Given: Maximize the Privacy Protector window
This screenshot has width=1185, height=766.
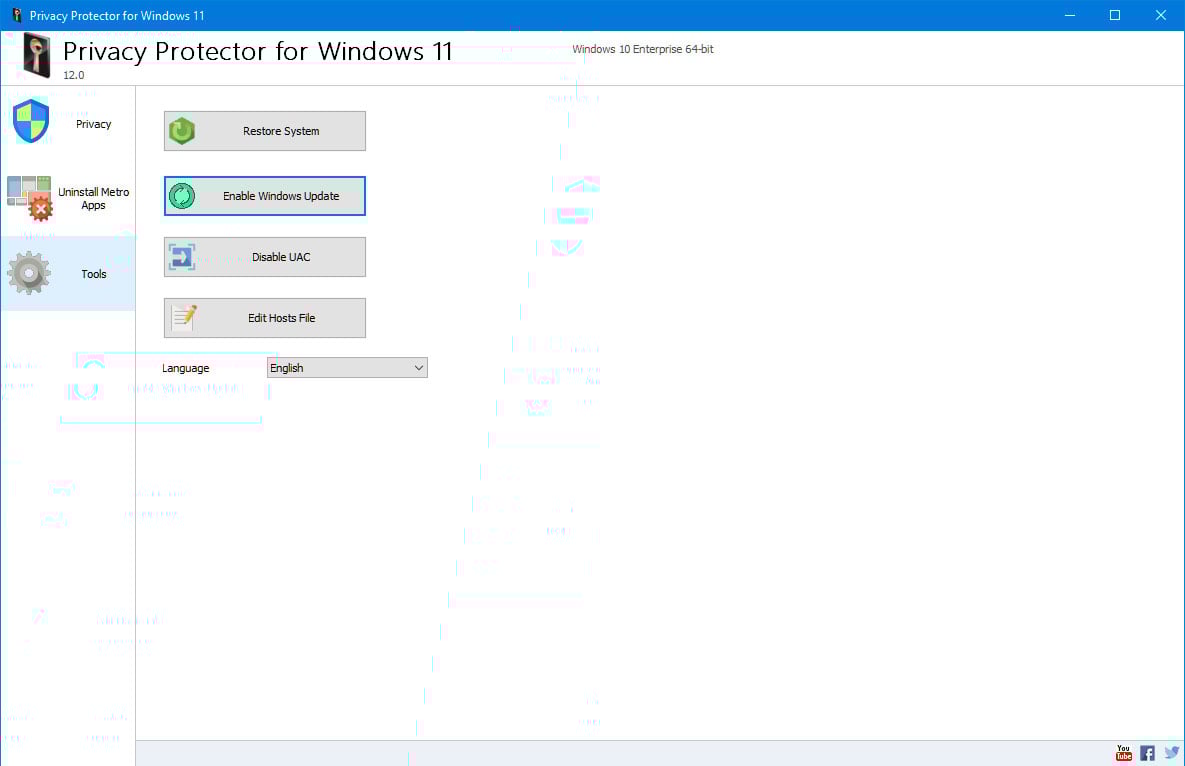Looking at the screenshot, I should point(1115,15).
